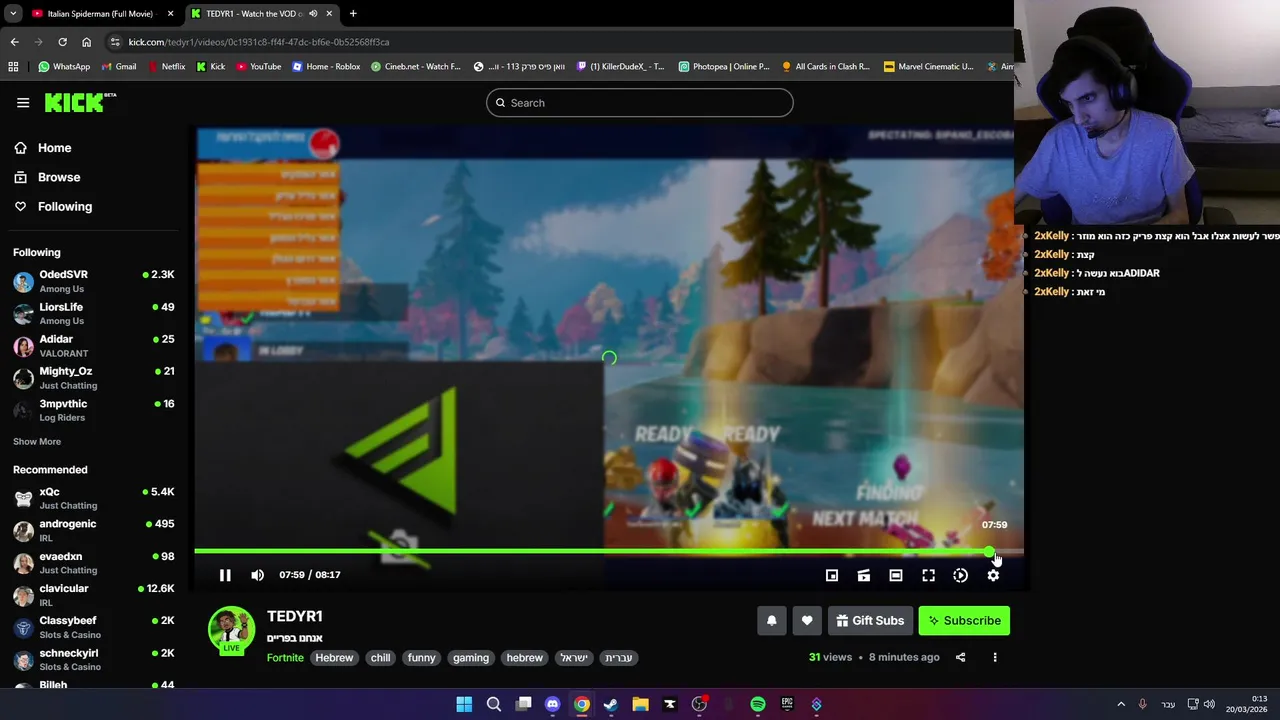Screen dimensions: 1280x720
Task: Click the notification bell button
Action: click(771, 621)
